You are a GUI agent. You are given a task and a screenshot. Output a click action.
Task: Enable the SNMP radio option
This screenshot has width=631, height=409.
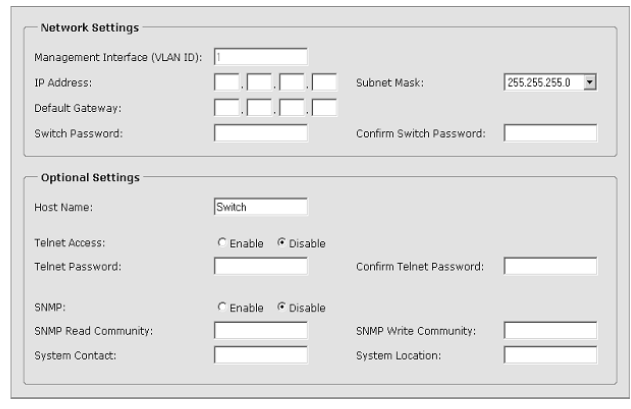220,307
